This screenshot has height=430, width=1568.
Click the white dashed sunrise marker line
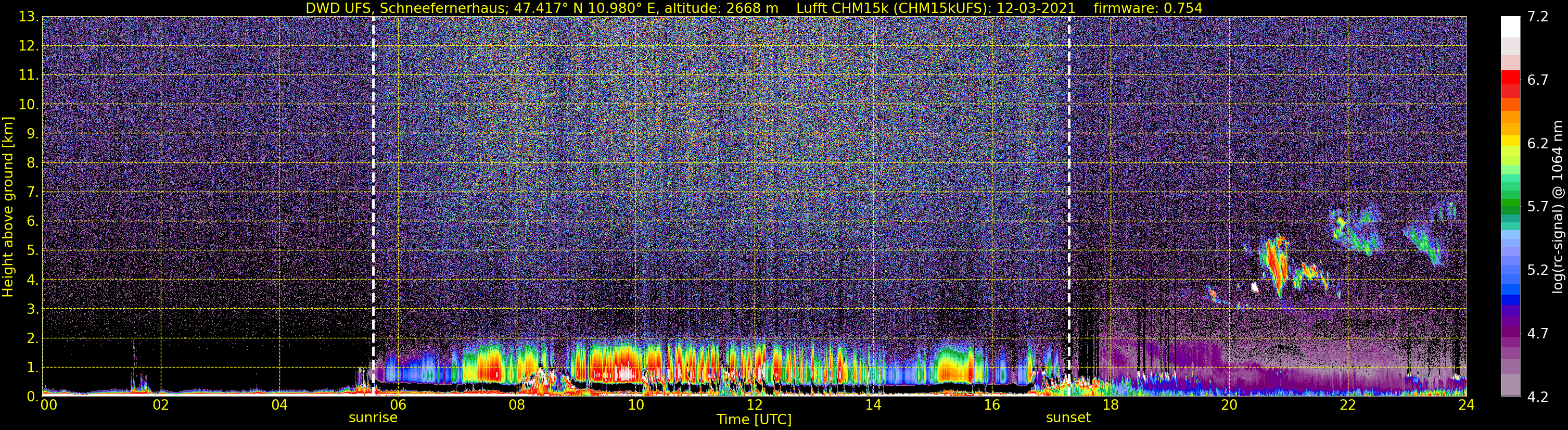(373, 206)
